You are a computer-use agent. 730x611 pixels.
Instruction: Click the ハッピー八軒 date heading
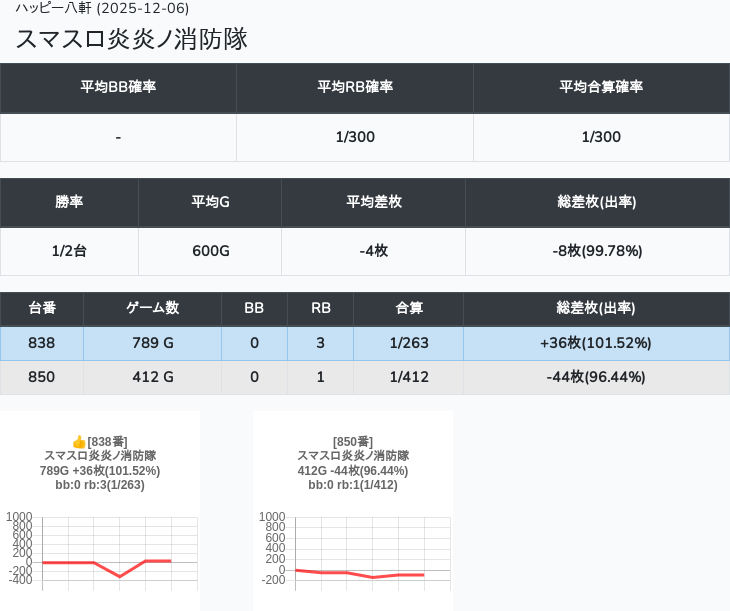(x=102, y=9)
